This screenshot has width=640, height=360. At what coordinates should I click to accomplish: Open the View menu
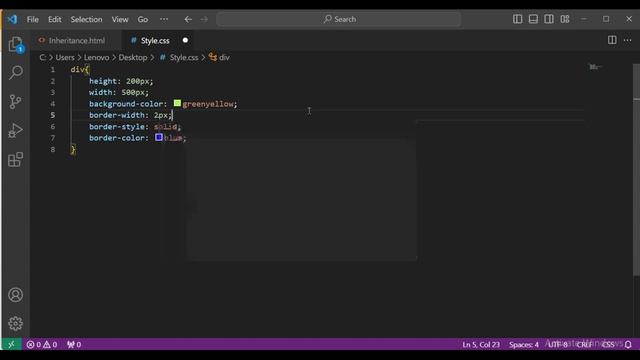(x=120, y=19)
